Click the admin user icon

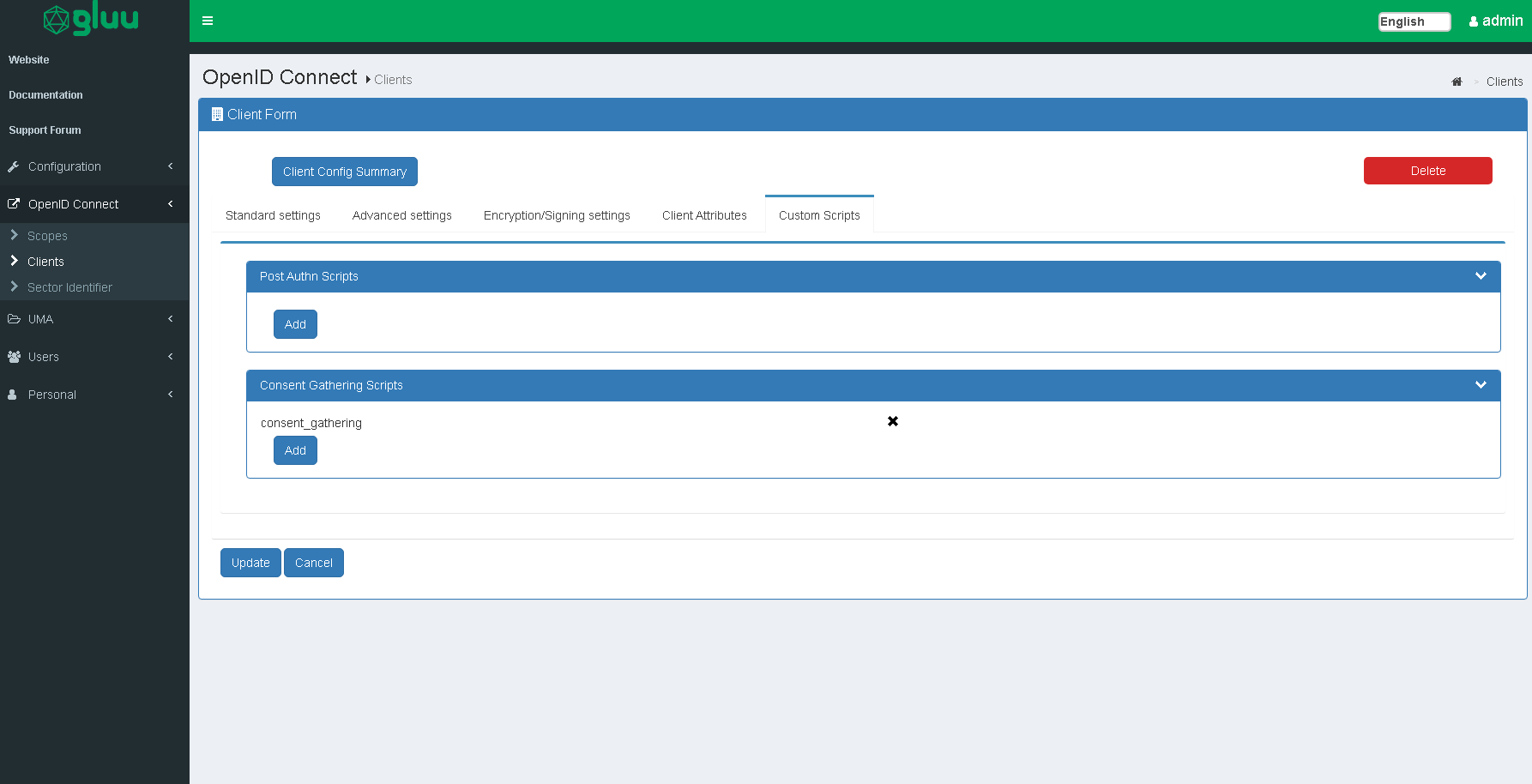1474,21
